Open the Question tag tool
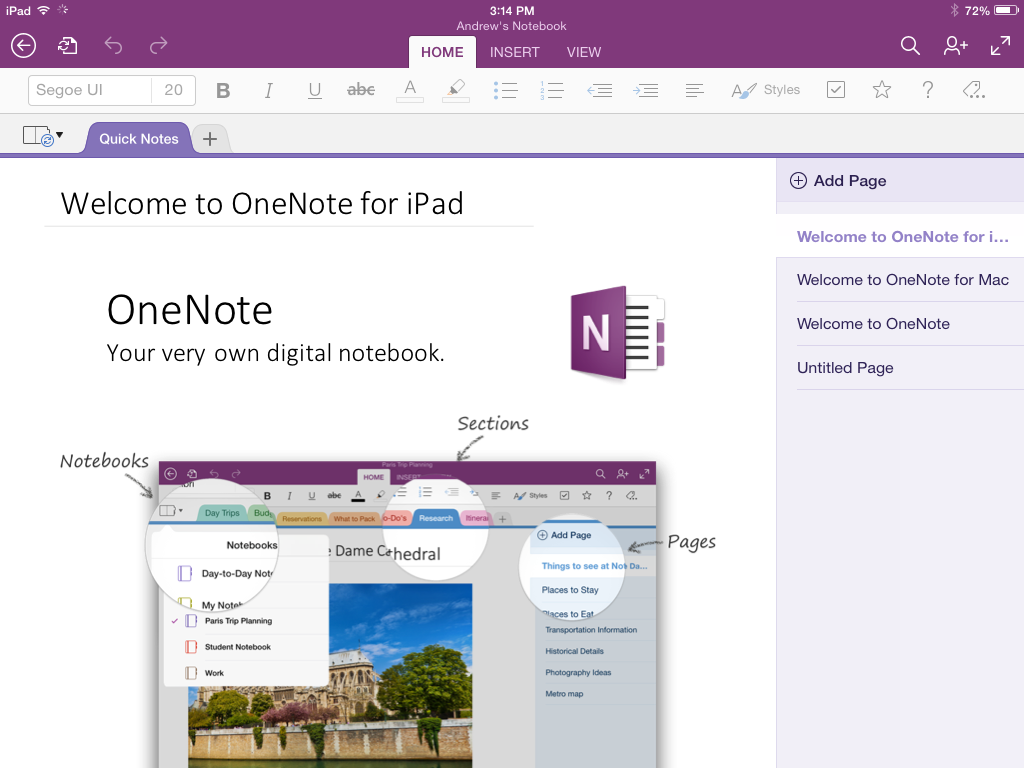The width and height of the screenshot is (1024, 768). pyautogui.click(x=927, y=89)
